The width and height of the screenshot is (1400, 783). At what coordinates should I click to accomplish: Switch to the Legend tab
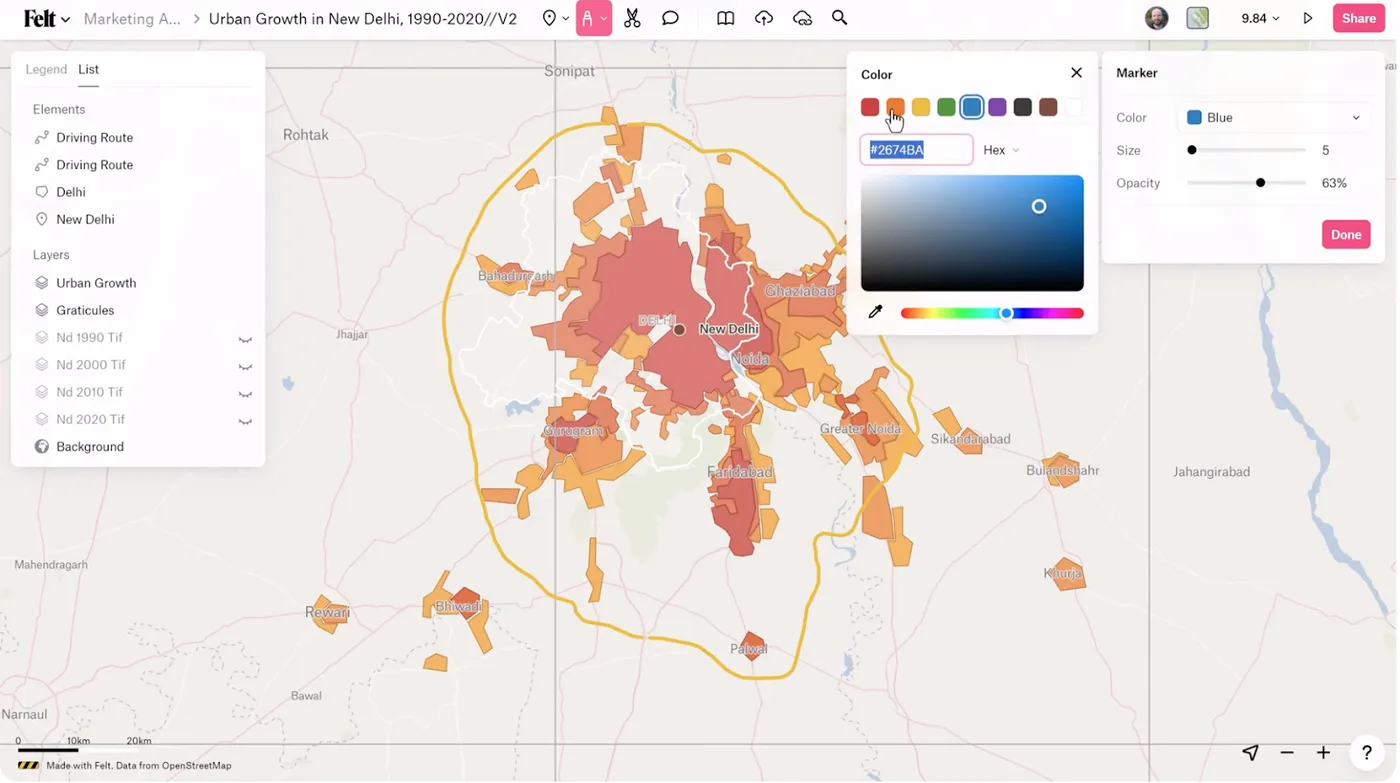[x=46, y=69]
